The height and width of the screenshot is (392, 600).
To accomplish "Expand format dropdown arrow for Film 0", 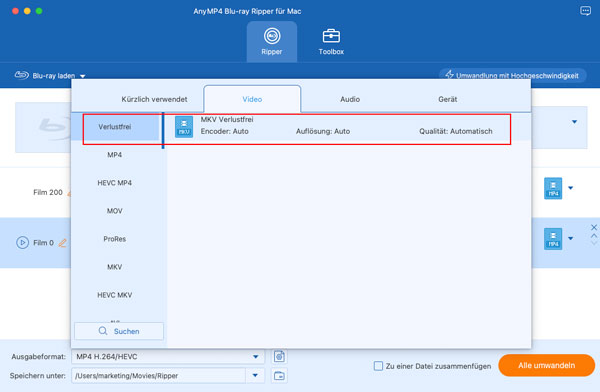I will pos(571,238).
